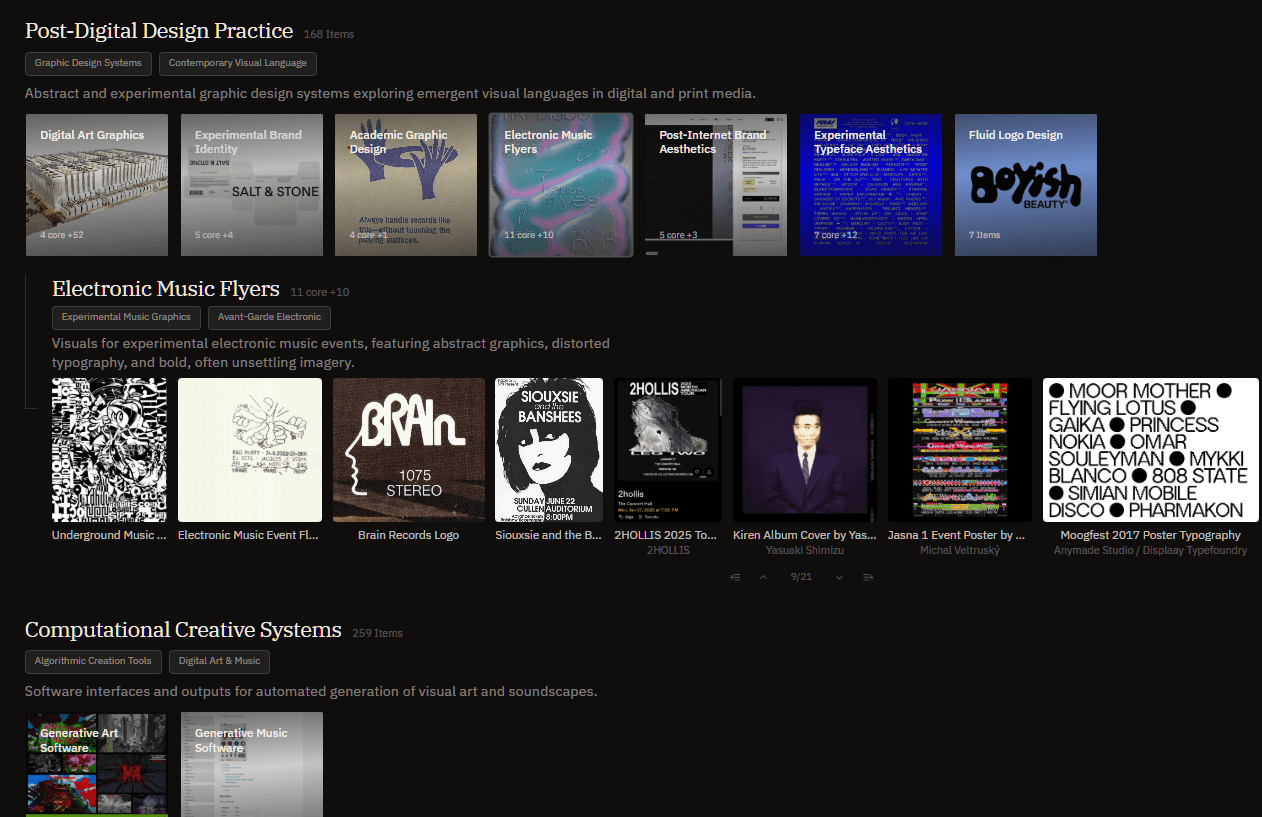
Task: Click the Post-Digital Design Practice heading
Action: pyautogui.click(x=159, y=31)
